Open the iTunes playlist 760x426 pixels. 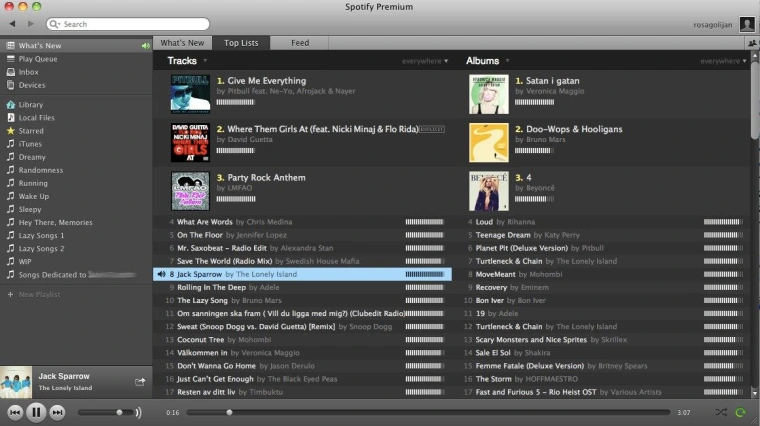pos(76,144)
